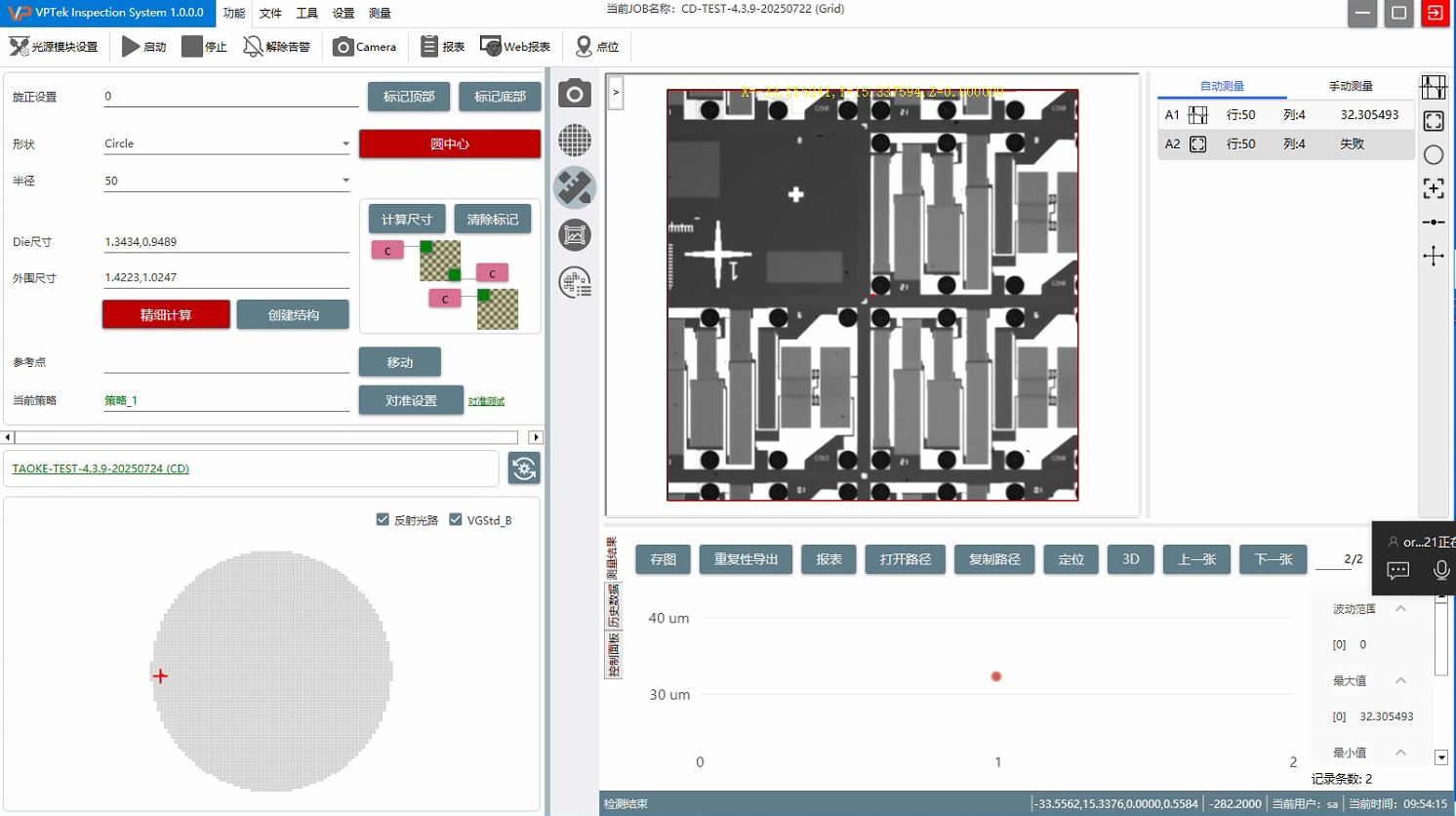Open the 工具 menu
The width and height of the screenshot is (1456, 816).
pyautogui.click(x=306, y=14)
